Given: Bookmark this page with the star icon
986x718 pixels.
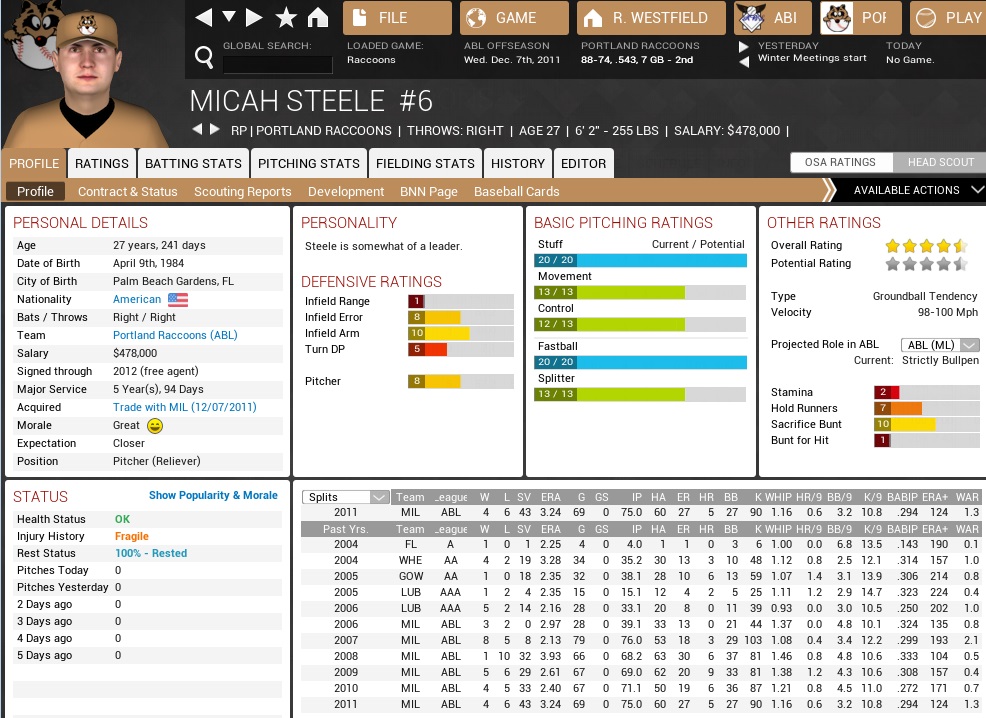Looking at the screenshot, I should click(x=286, y=18).
